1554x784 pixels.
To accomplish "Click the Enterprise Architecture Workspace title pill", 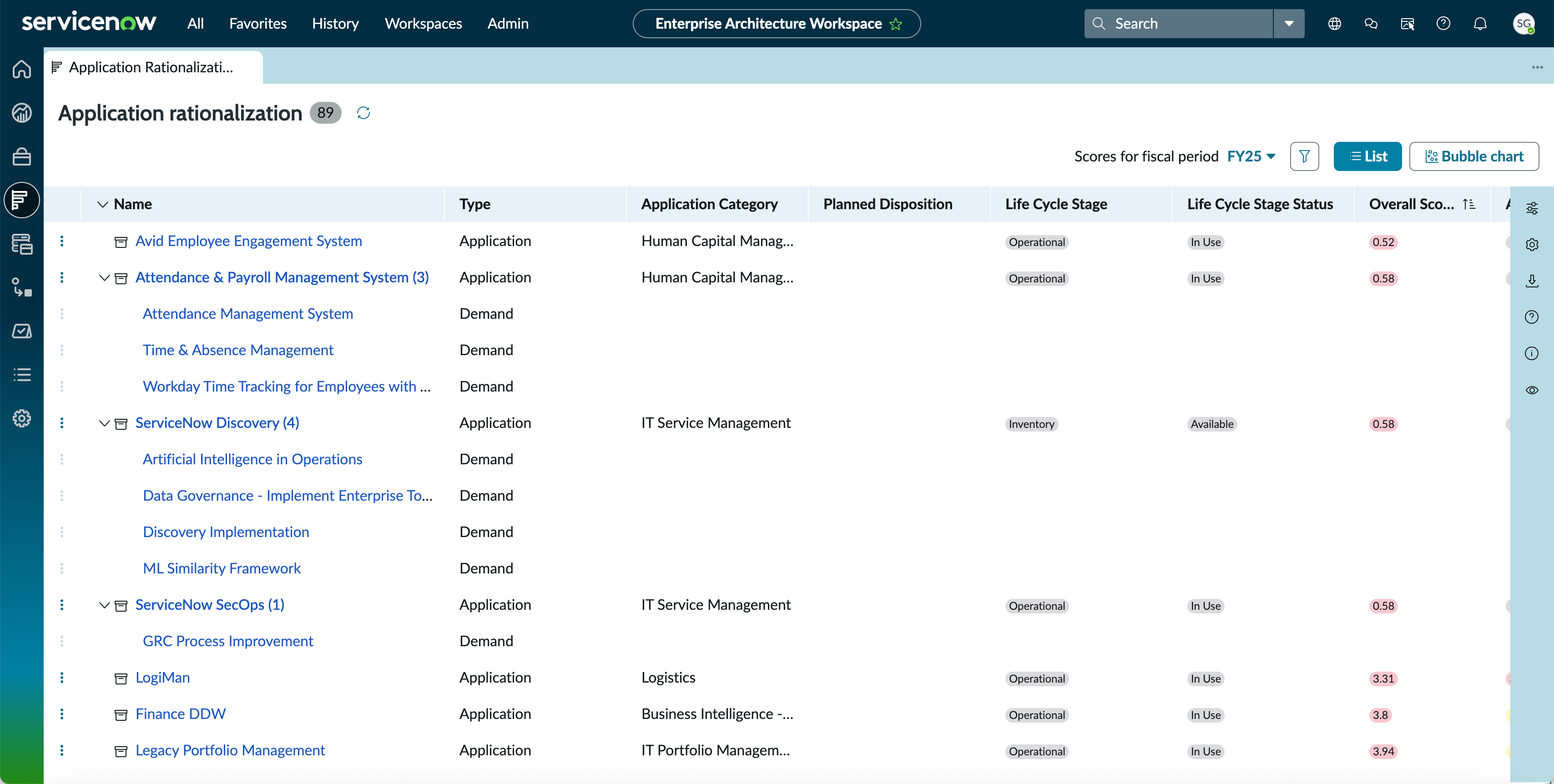I will [777, 24].
